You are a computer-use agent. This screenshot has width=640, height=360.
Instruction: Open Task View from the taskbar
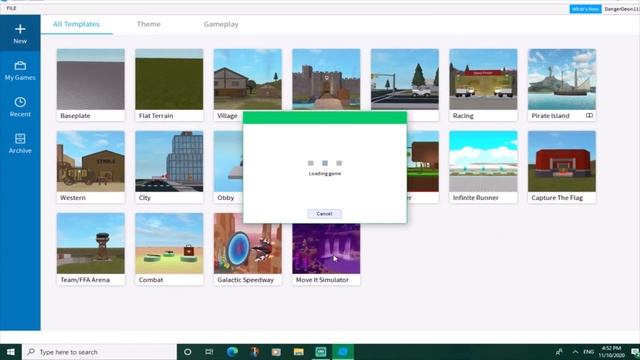[209, 352]
